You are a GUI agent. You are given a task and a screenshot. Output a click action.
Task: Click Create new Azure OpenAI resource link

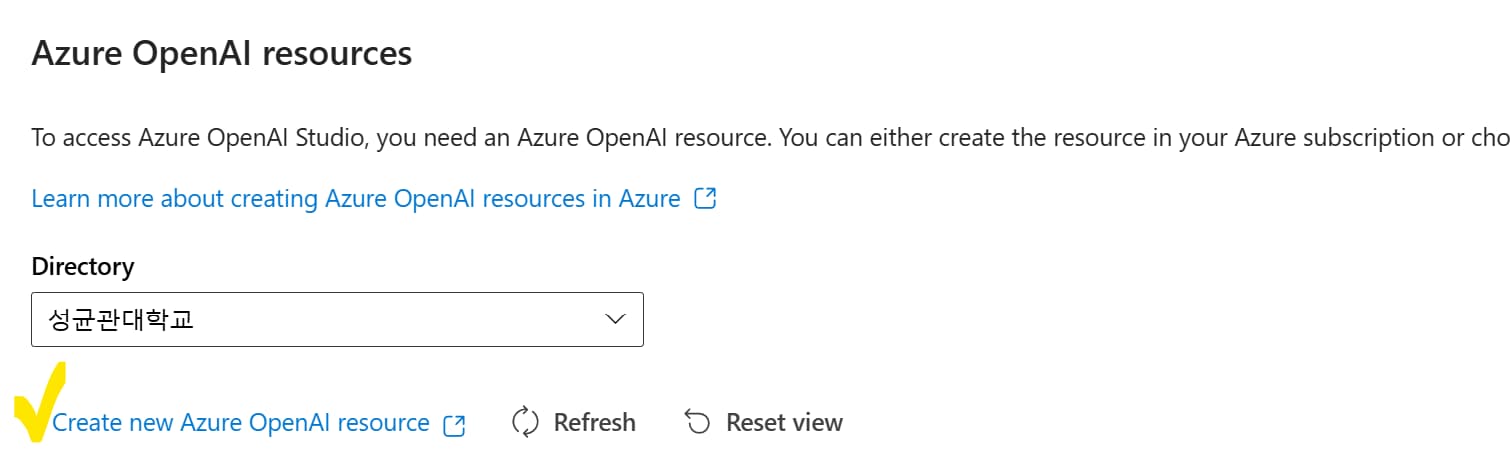pos(241,423)
